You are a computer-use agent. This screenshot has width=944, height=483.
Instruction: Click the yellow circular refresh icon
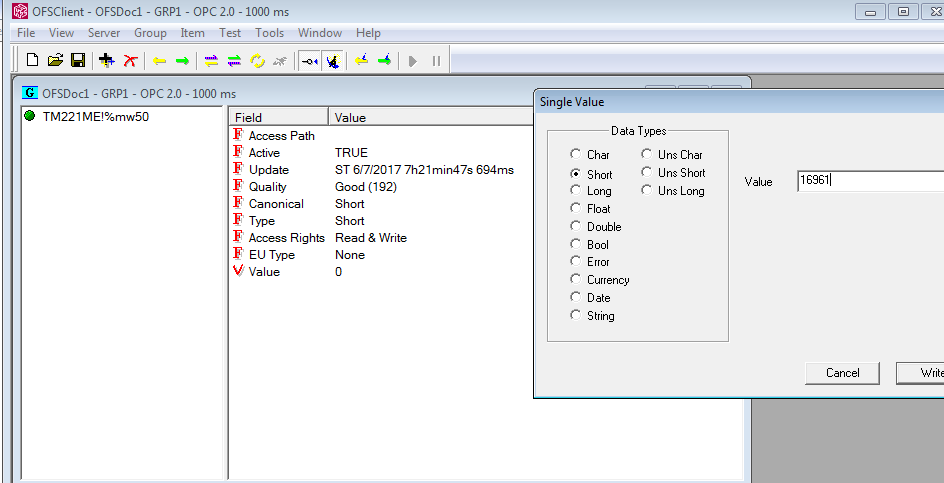257,61
